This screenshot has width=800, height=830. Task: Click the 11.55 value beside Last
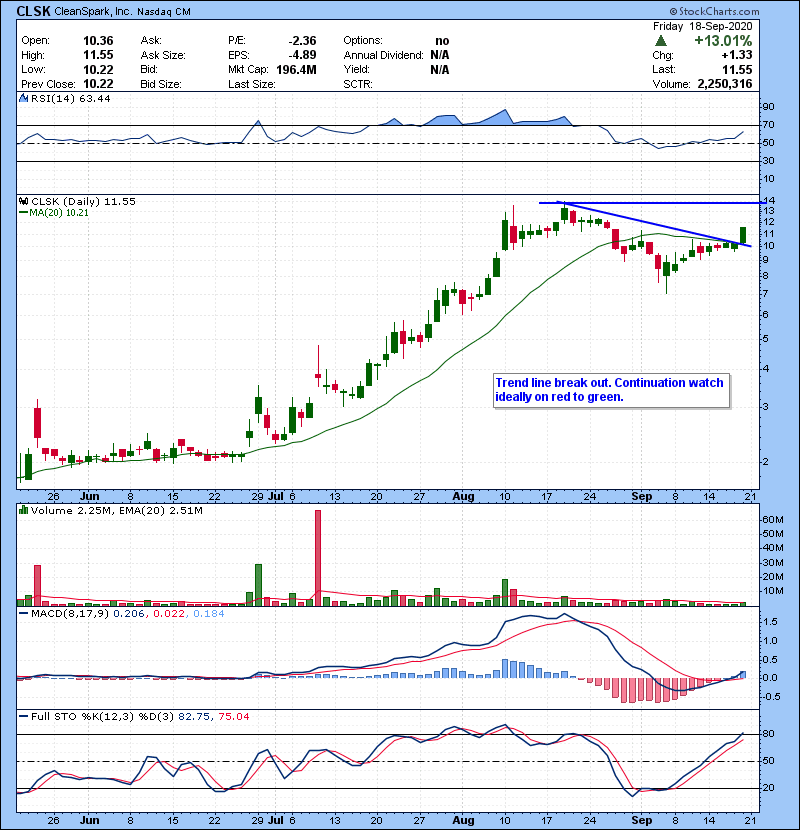[737, 69]
